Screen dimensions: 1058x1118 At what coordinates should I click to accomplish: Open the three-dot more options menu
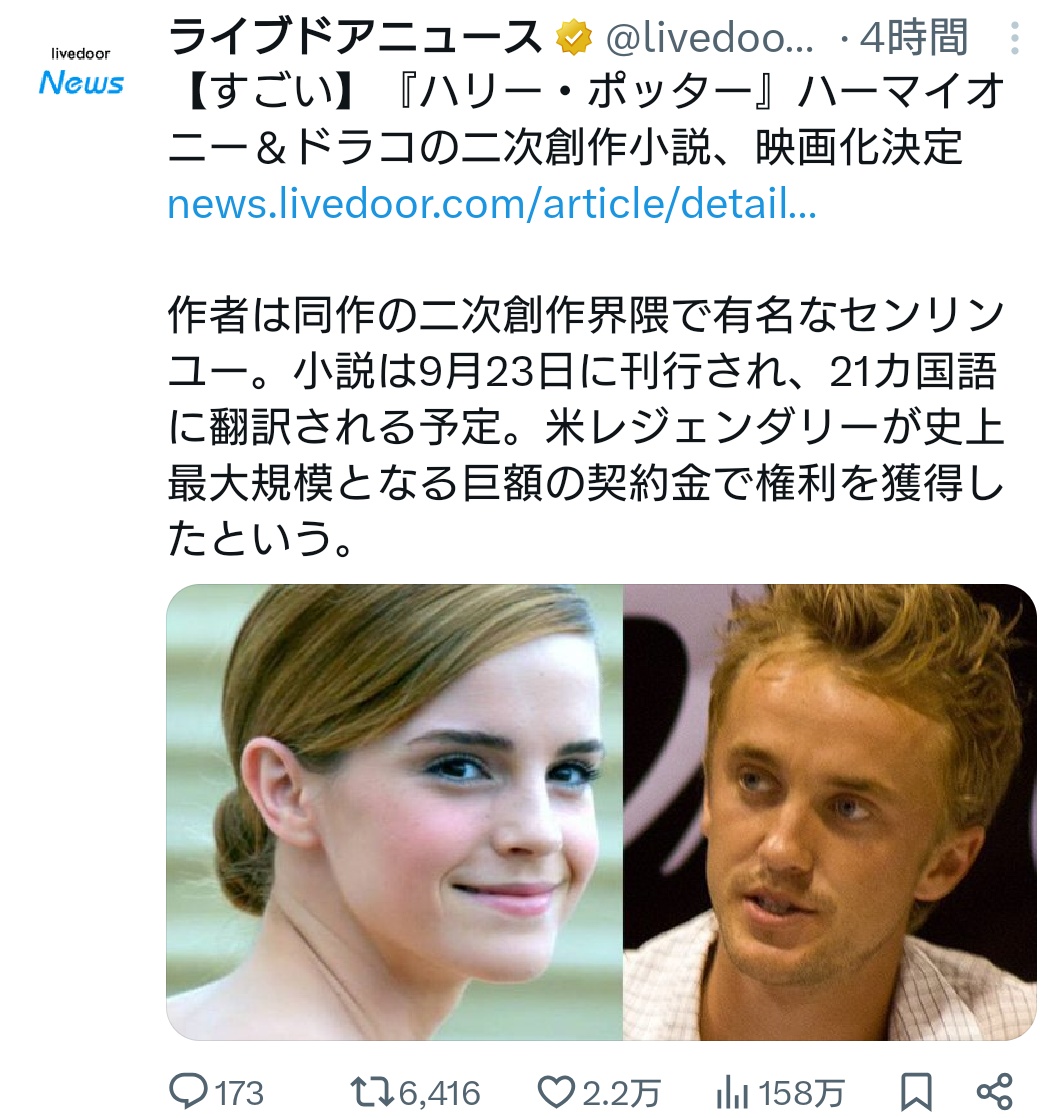pyautogui.click(x=1015, y=38)
